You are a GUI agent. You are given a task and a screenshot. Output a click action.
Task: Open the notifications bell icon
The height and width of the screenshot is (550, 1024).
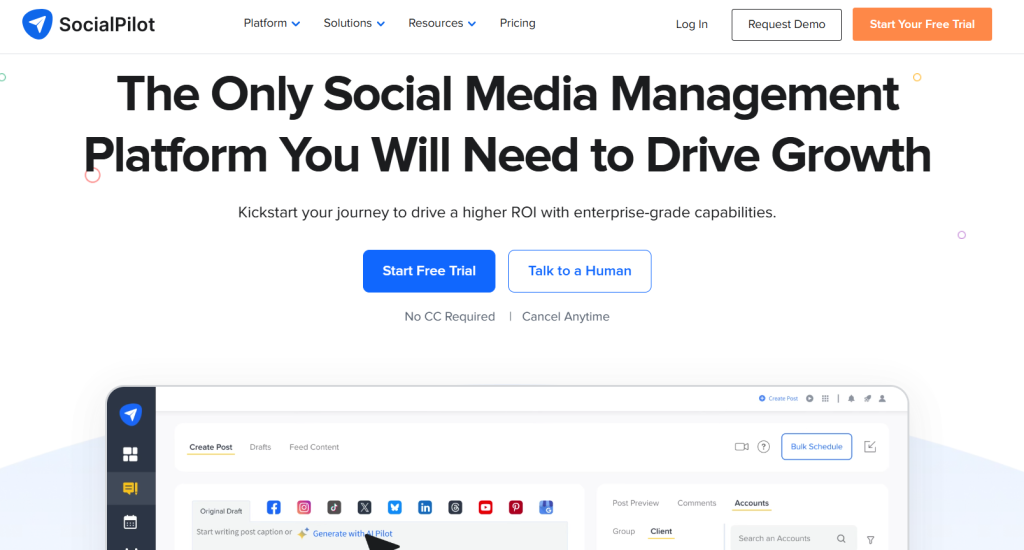[x=851, y=398]
